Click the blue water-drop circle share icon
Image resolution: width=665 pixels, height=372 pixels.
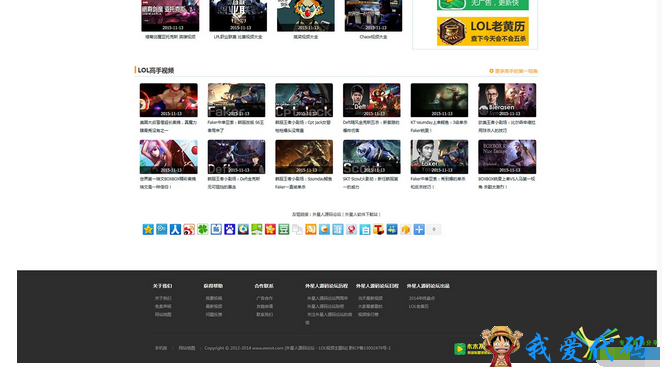(243, 230)
